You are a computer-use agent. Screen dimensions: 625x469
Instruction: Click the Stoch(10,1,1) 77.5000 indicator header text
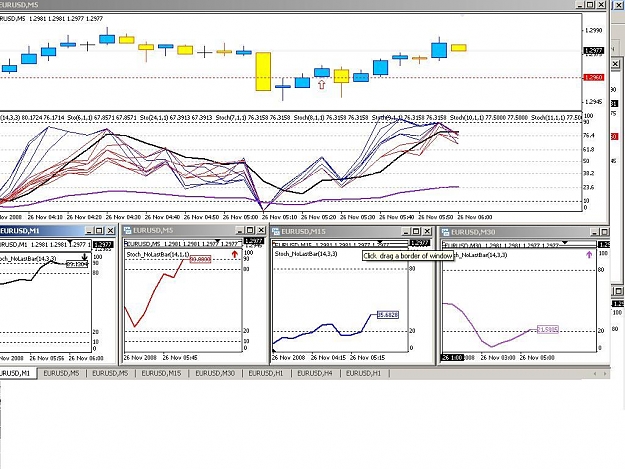(488, 118)
